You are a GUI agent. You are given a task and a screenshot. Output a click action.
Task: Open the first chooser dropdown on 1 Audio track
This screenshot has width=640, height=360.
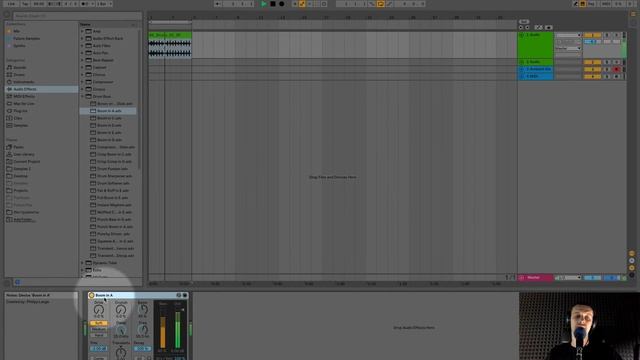coord(568,35)
